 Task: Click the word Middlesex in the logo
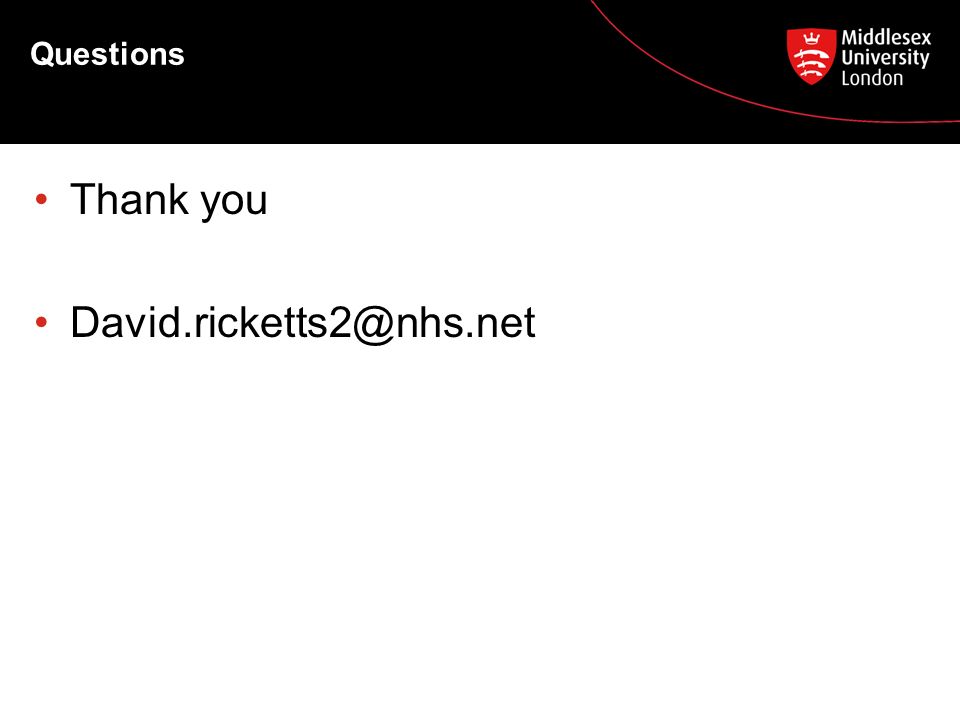point(886,37)
